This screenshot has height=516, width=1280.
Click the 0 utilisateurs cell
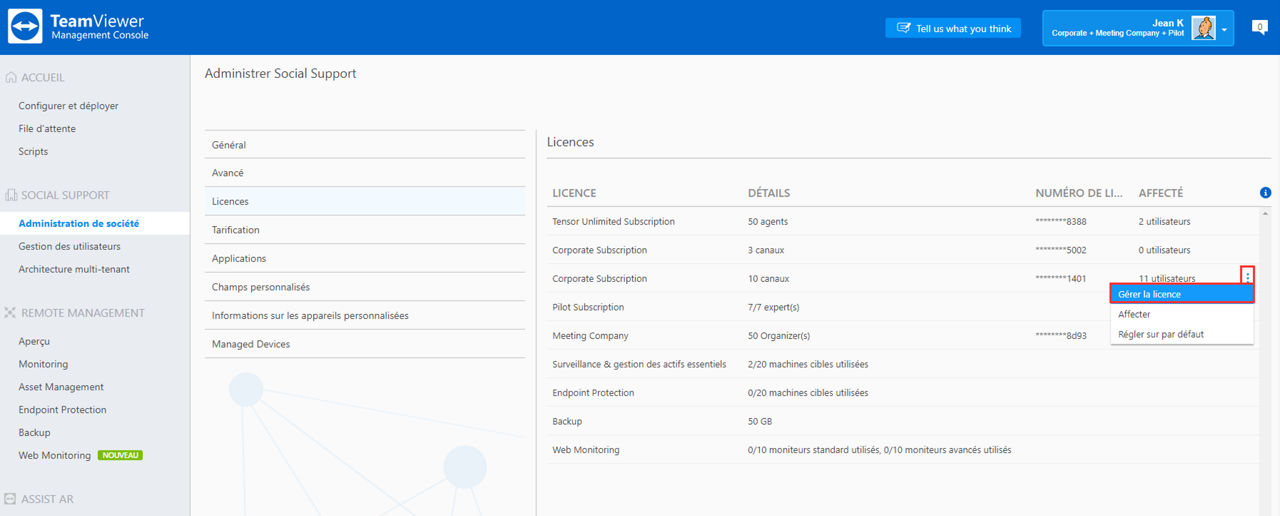[1165, 250]
